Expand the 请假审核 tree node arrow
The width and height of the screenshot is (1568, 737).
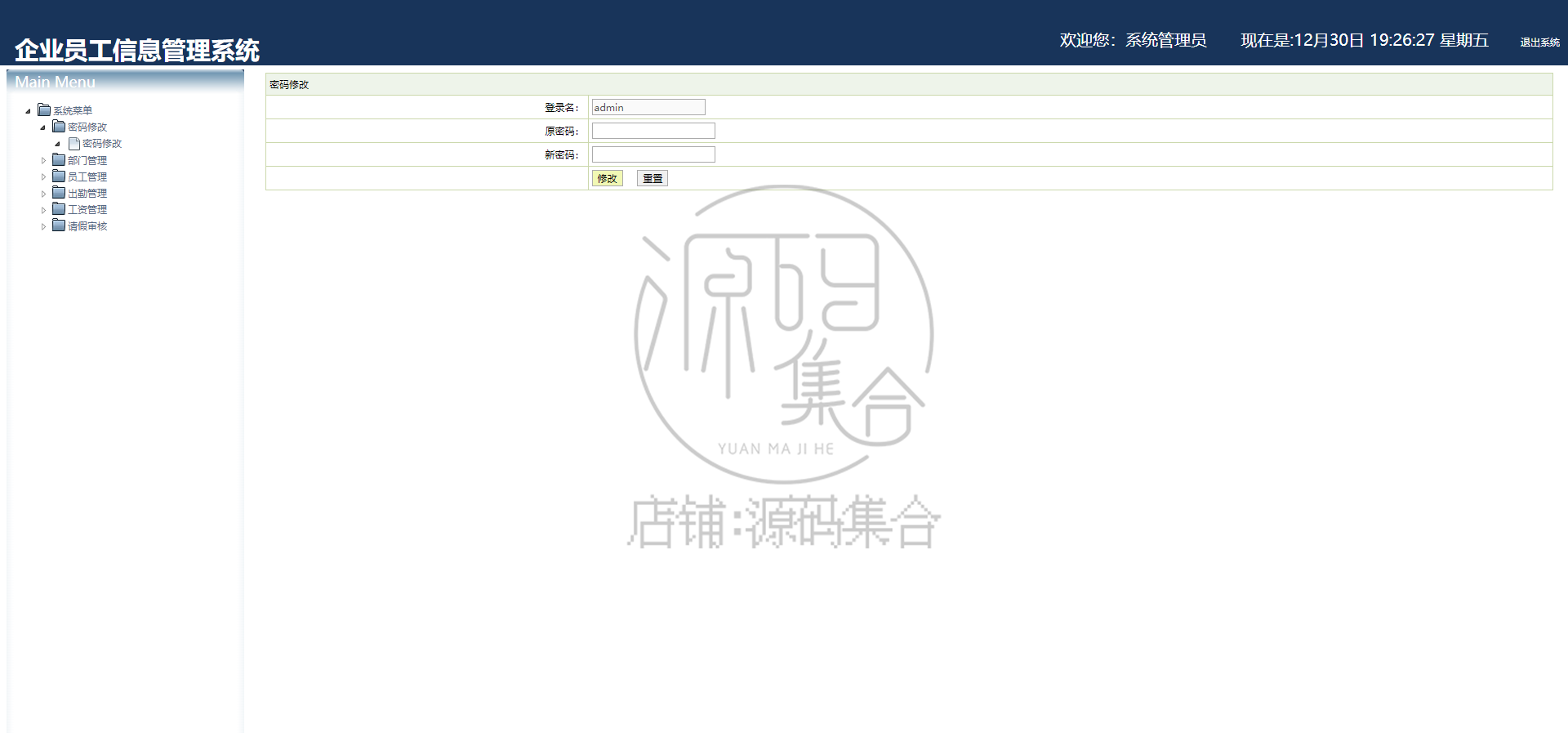point(43,226)
